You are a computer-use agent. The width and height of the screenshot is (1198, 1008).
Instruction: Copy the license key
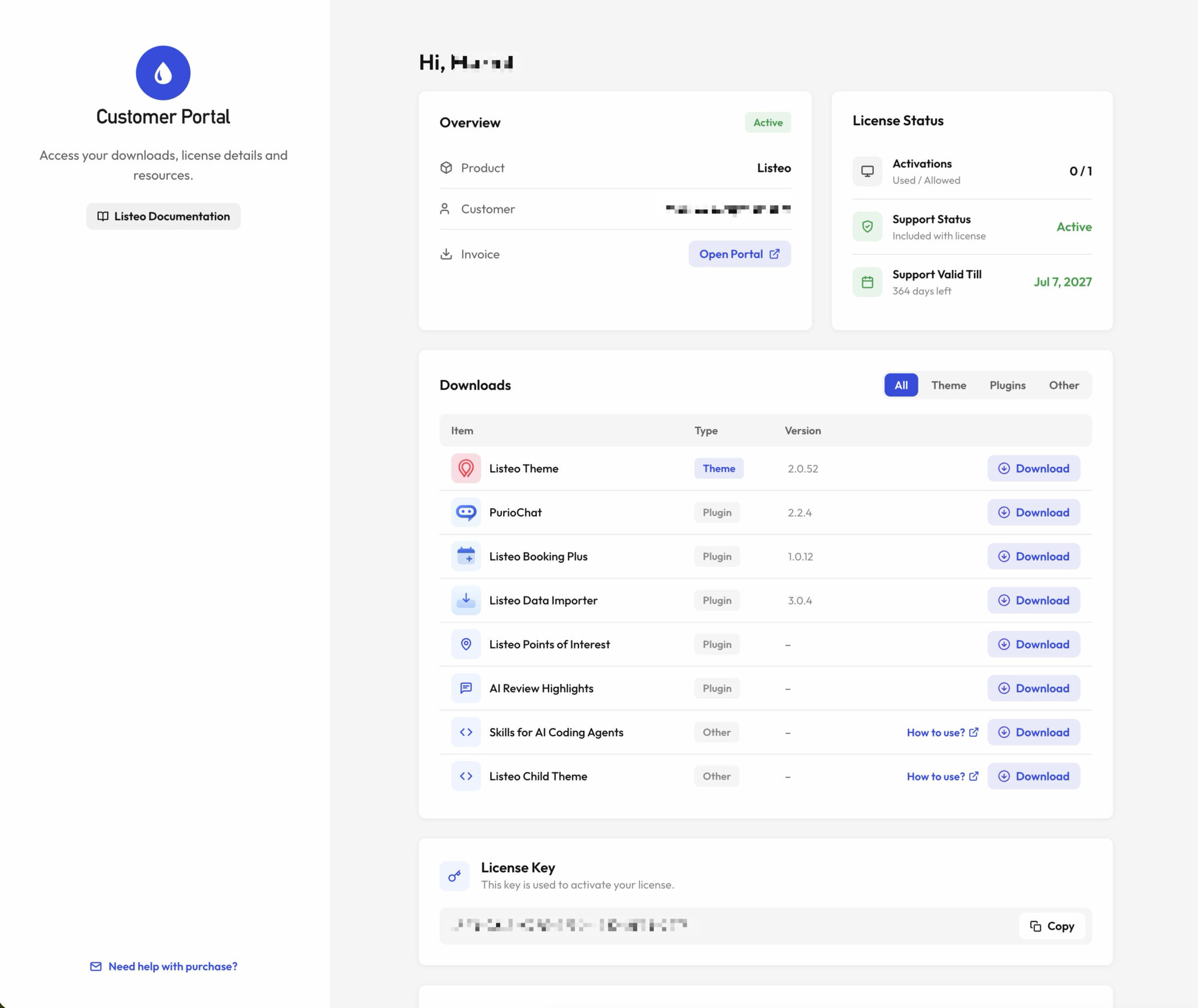(1052, 926)
